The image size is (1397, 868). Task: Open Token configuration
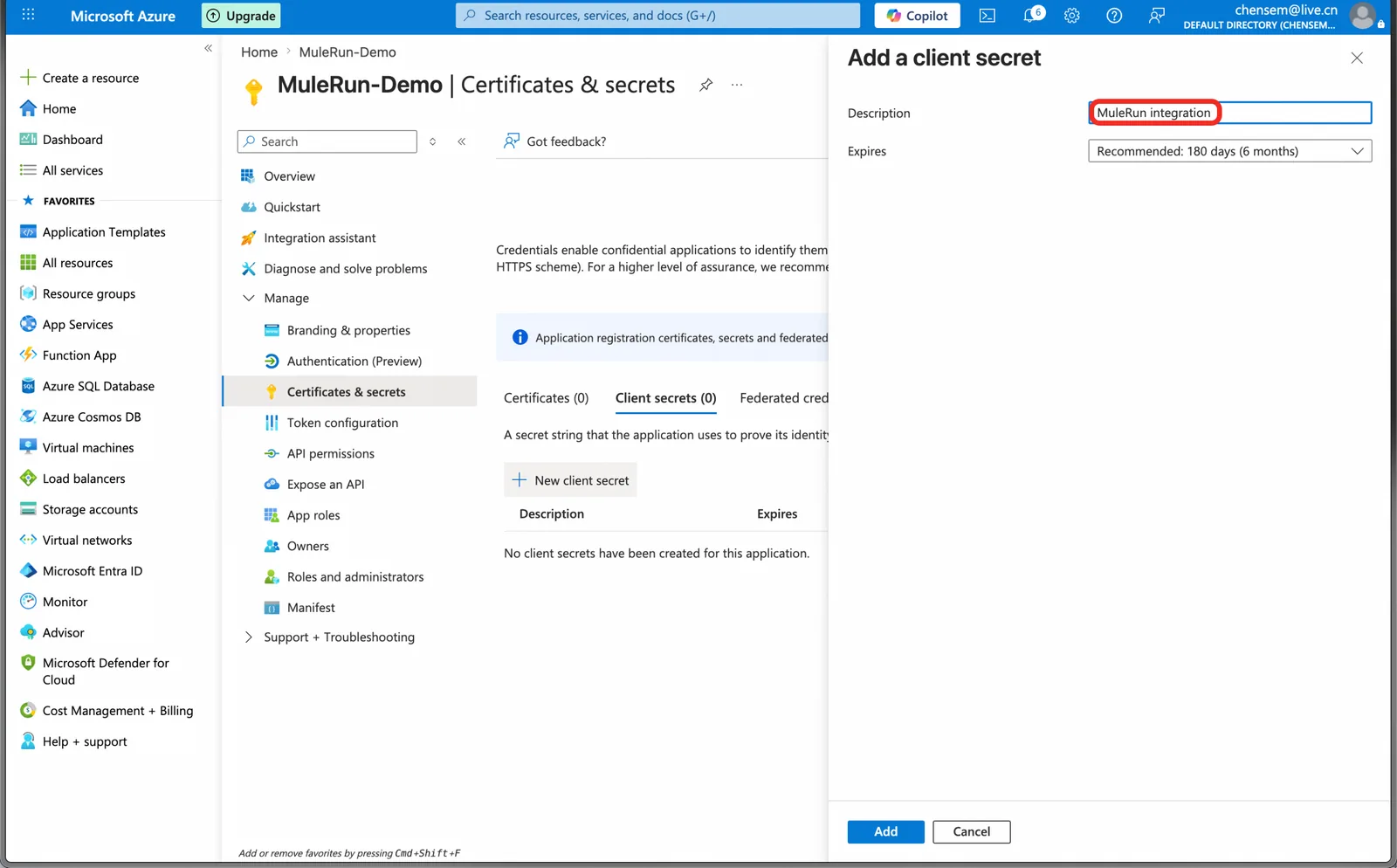pos(342,423)
